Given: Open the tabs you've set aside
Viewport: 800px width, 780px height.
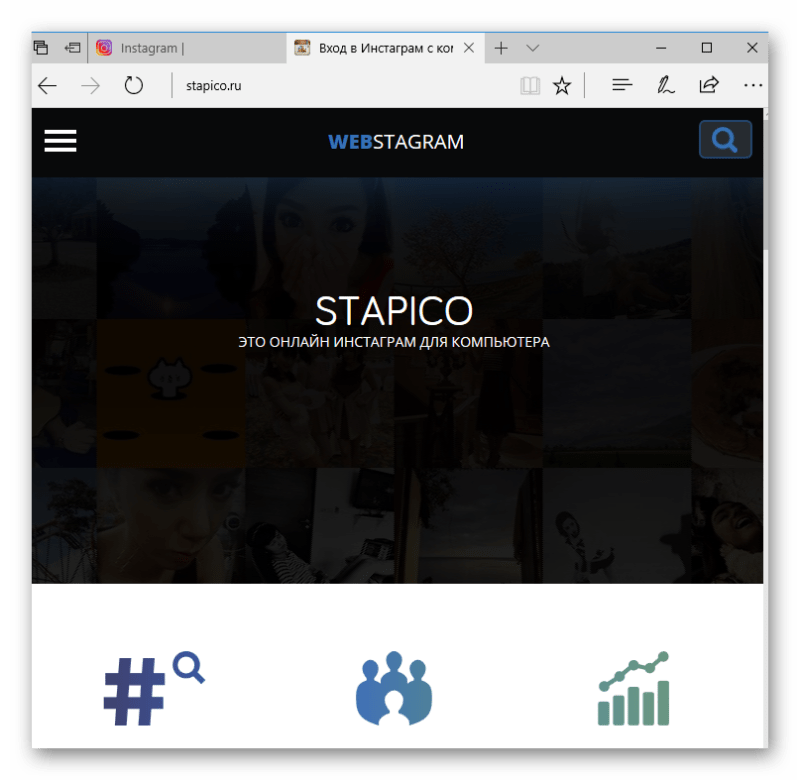Looking at the screenshot, I should click(x=41, y=48).
